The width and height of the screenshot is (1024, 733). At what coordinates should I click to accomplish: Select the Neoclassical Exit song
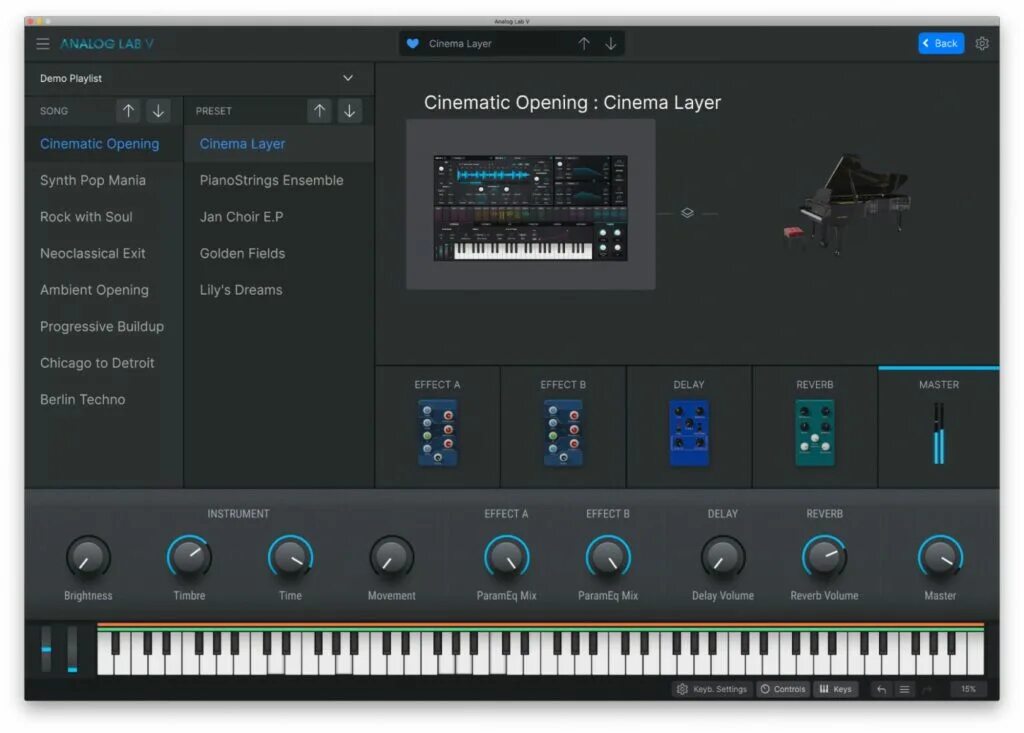104,253
